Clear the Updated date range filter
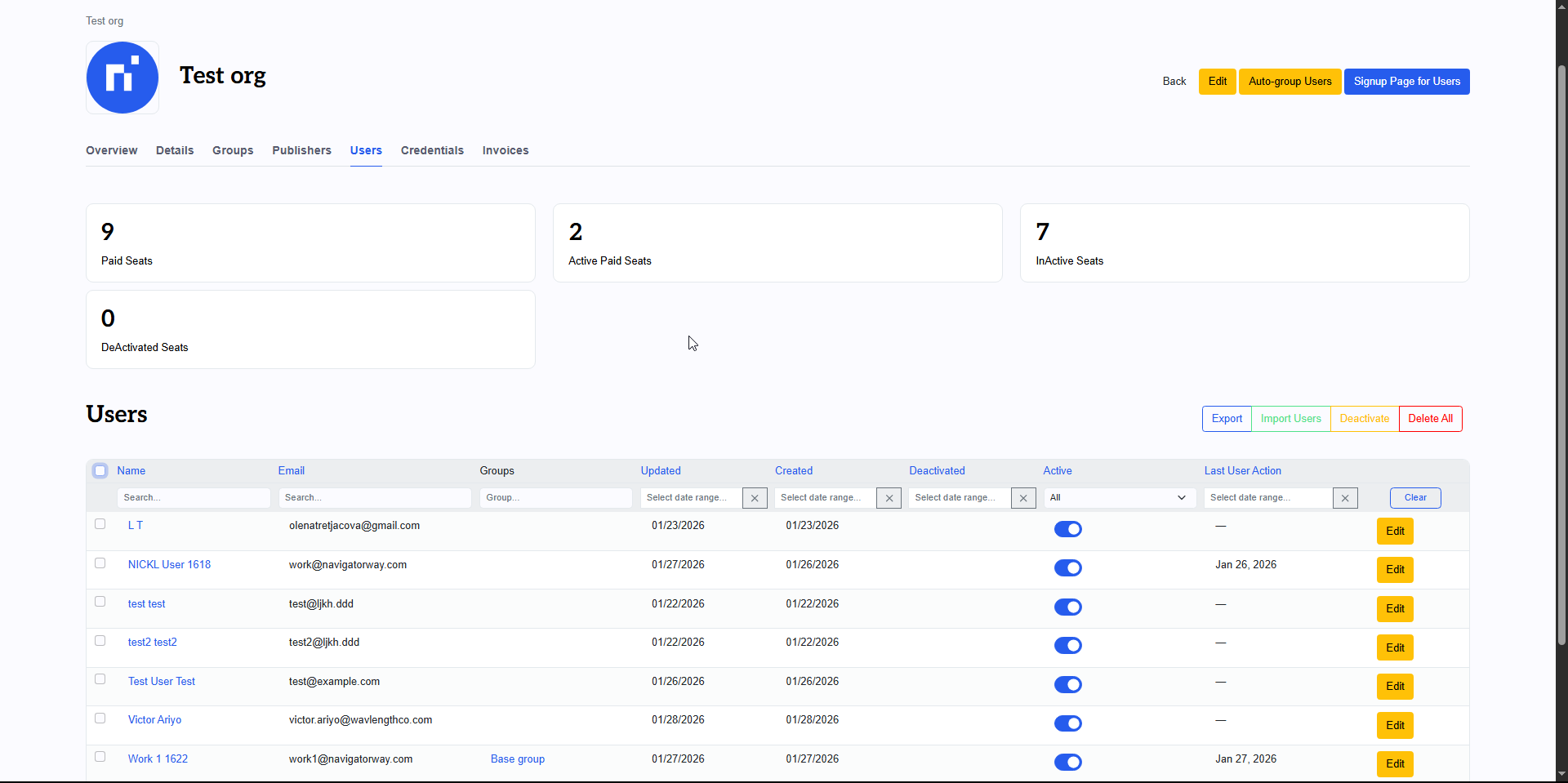Viewport: 1568px width, 783px height. pyautogui.click(x=755, y=498)
